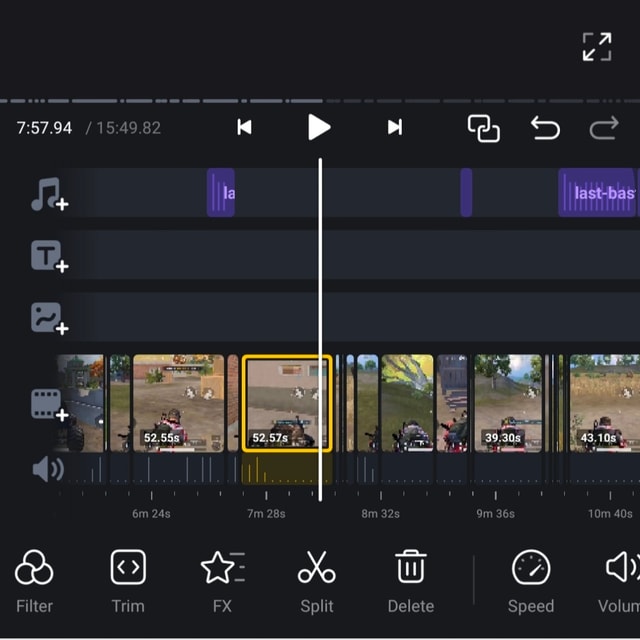This screenshot has height=640, width=640.
Task: Open the Volume tool
Action: 620,582
